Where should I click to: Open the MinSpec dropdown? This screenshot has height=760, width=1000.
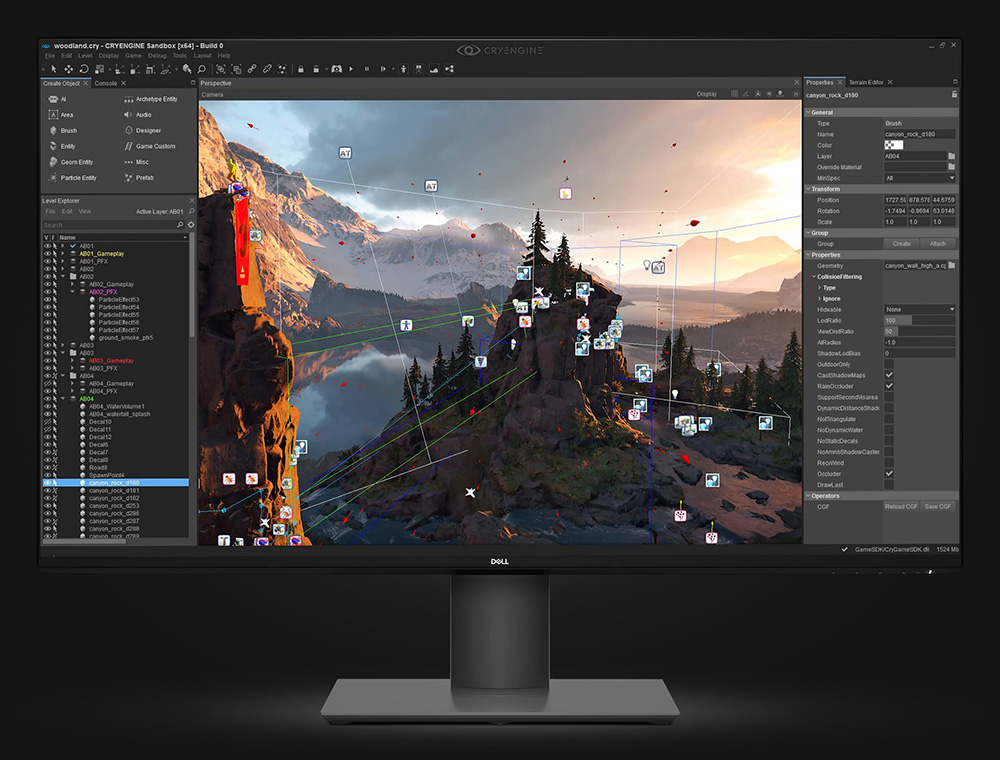click(920, 178)
